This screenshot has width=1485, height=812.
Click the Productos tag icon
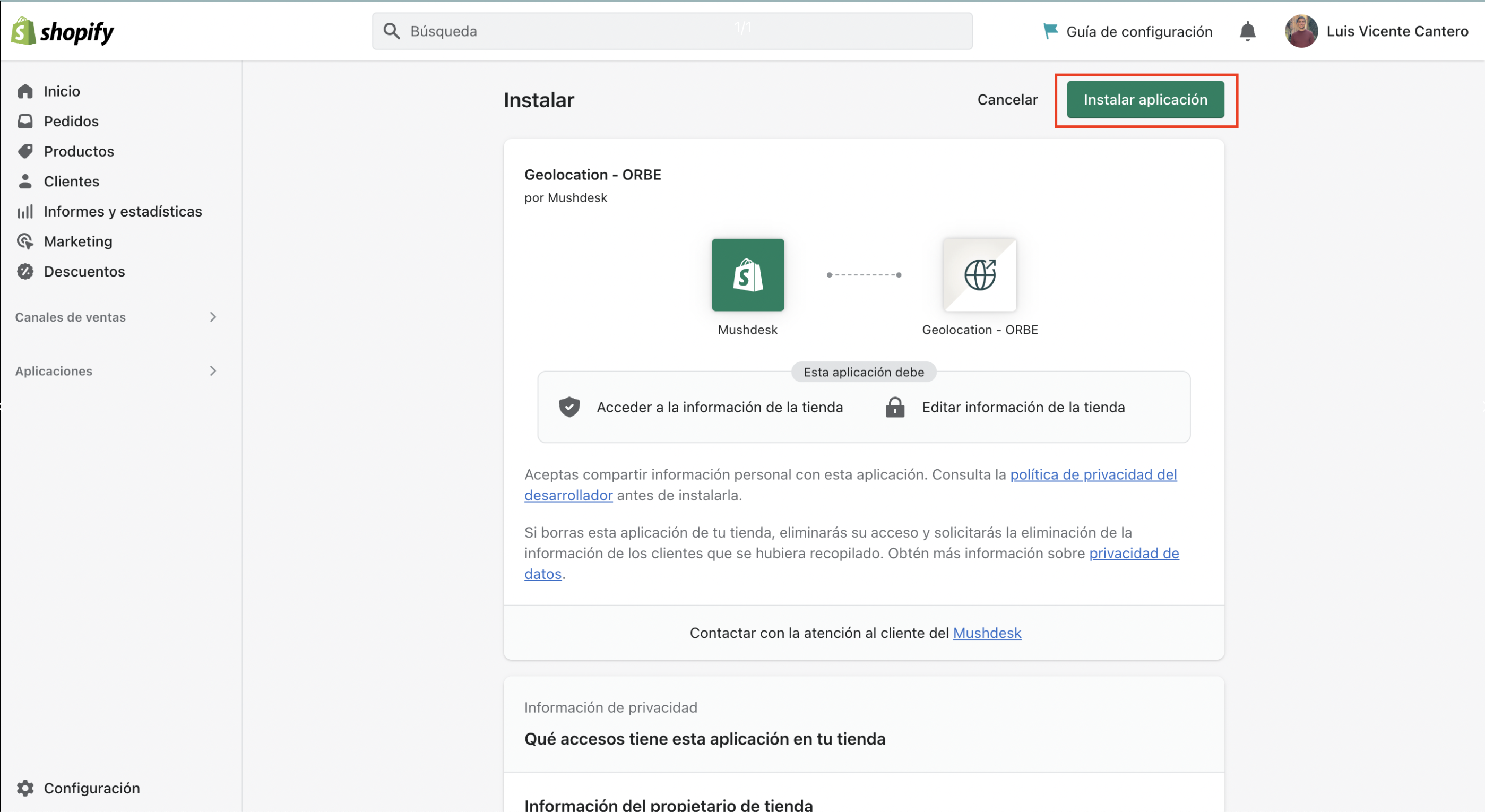pos(25,151)
